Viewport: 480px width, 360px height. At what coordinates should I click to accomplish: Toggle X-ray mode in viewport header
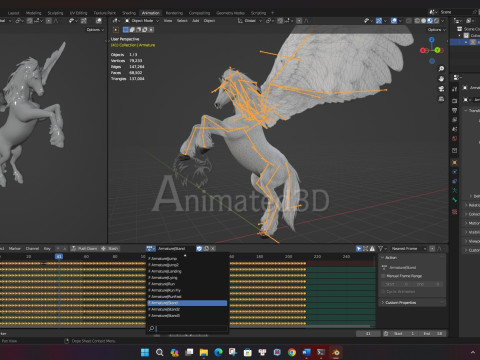coord(409,21)
